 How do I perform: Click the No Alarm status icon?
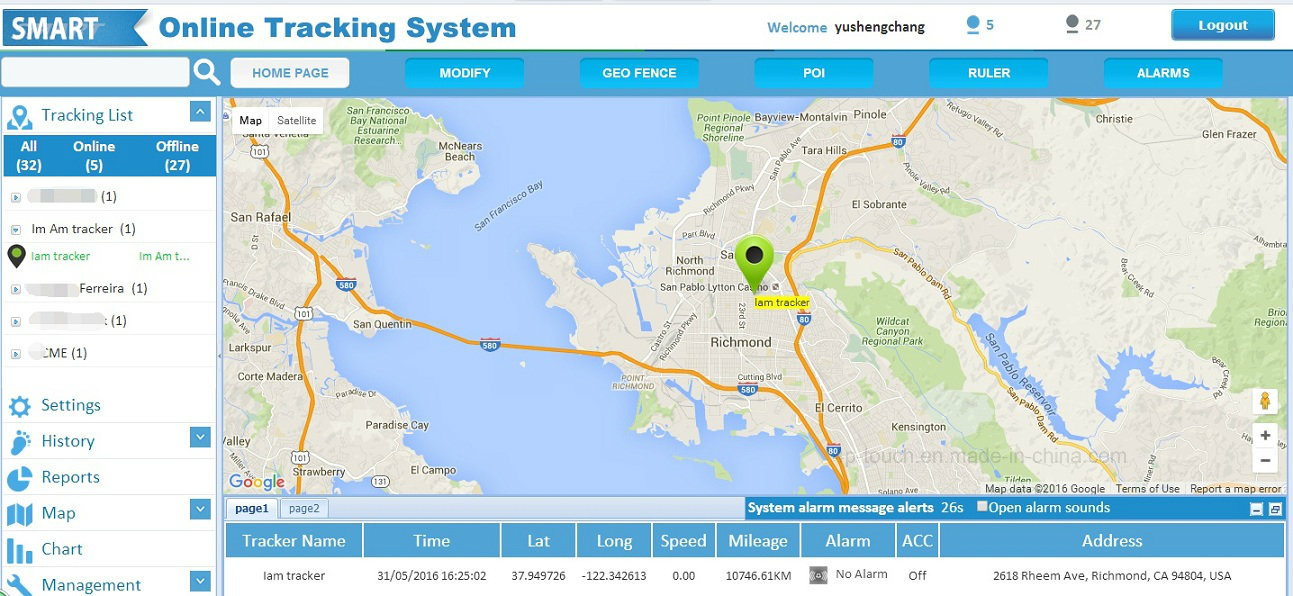coord(818,575)
